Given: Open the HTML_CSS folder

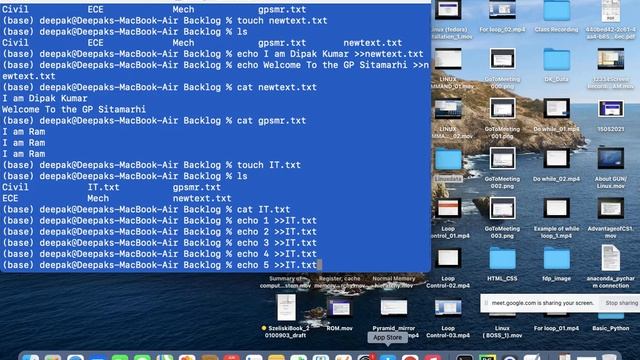Looking at the screenshot, I should tap(502, 258).
